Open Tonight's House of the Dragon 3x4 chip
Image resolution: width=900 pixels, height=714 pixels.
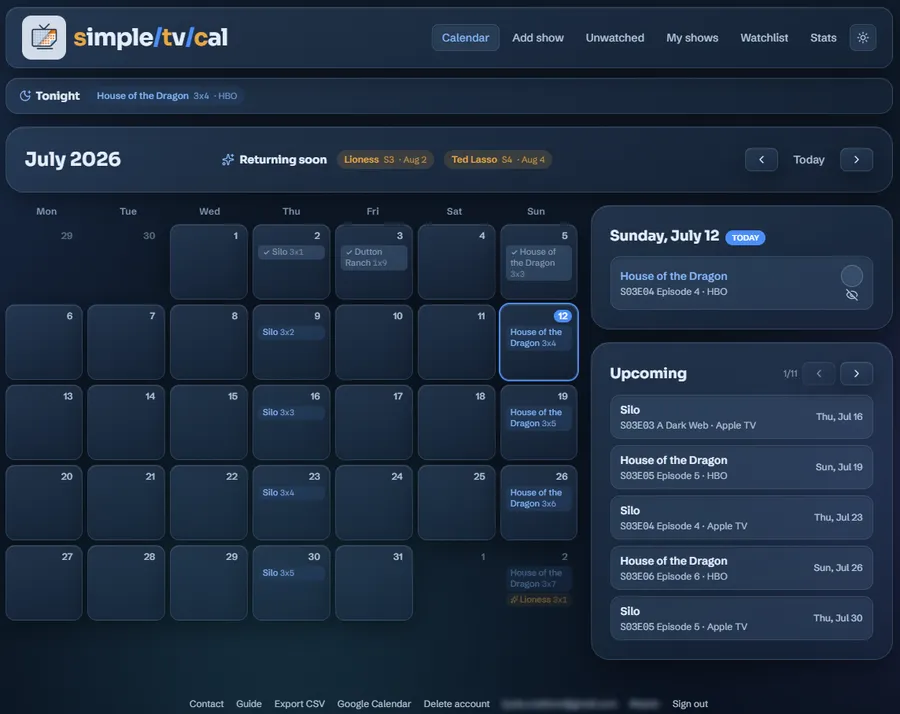click(167, 96)
